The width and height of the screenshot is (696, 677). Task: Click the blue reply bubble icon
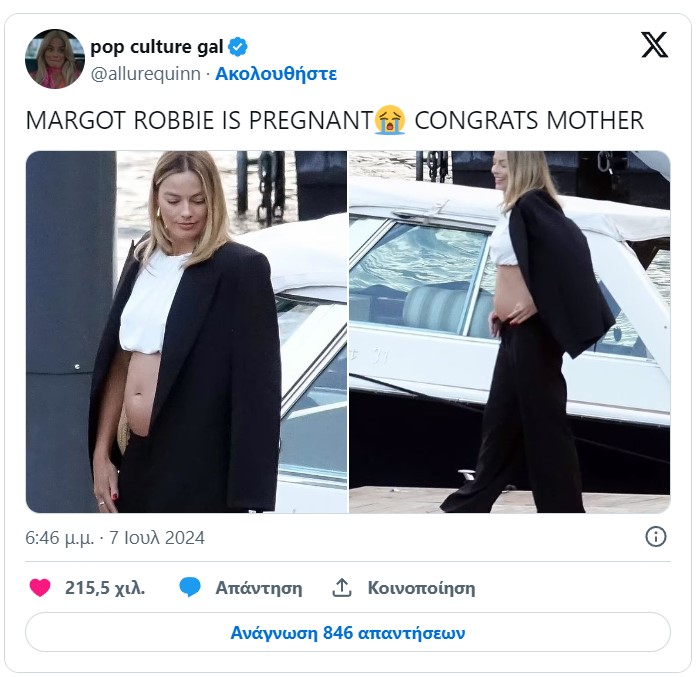[x=190, y=588]
